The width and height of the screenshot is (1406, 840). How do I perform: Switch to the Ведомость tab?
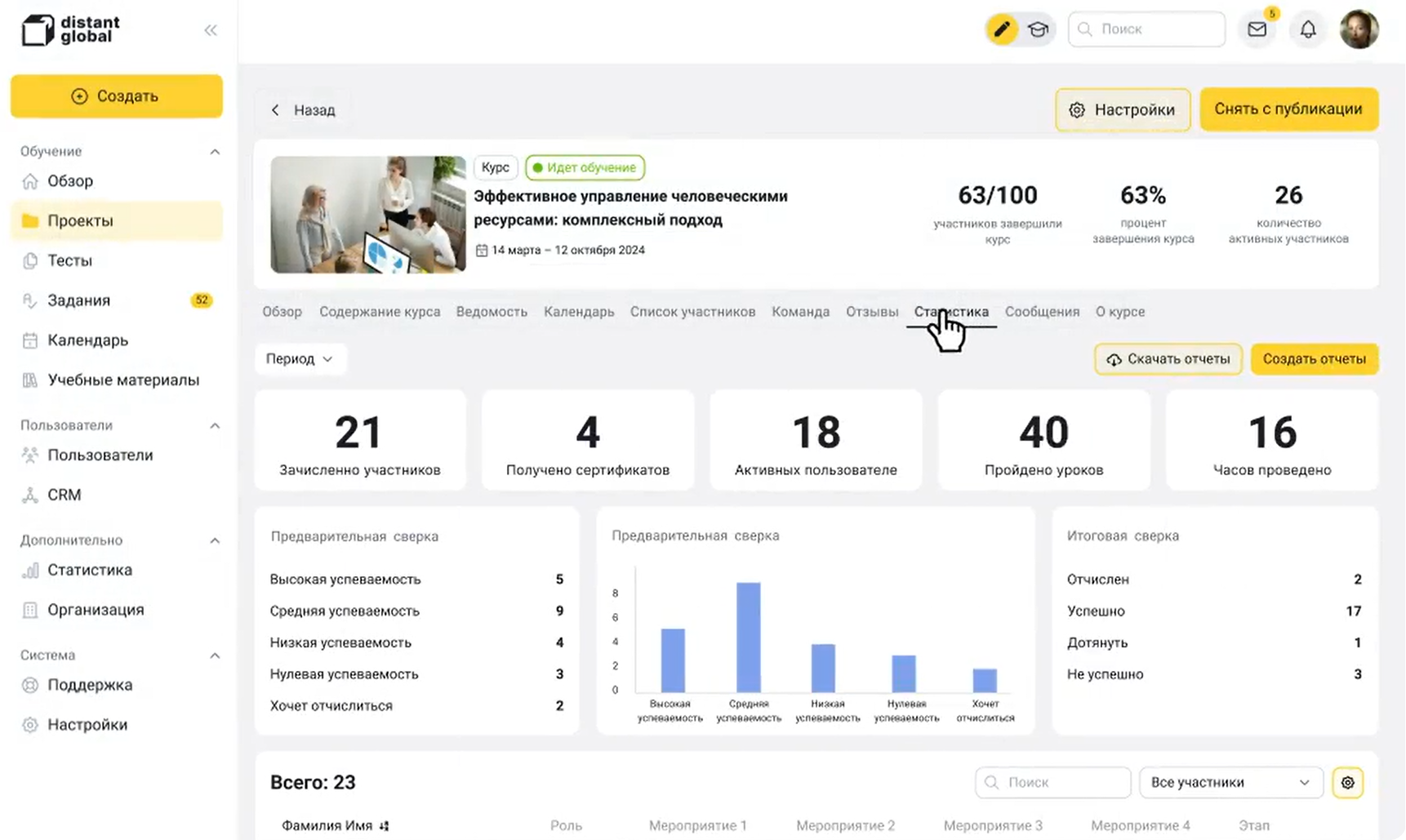[x=492, y=312]
